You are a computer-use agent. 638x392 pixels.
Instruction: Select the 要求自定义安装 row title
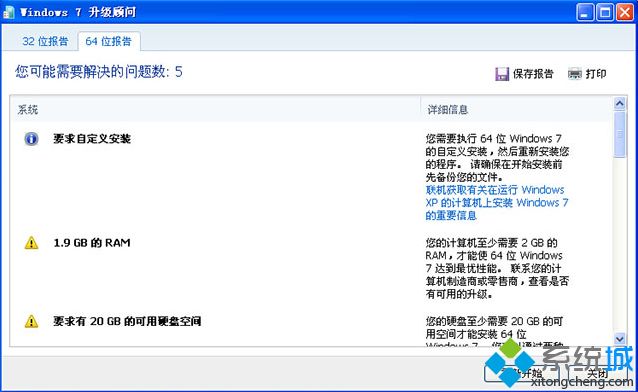coord(92,139)
